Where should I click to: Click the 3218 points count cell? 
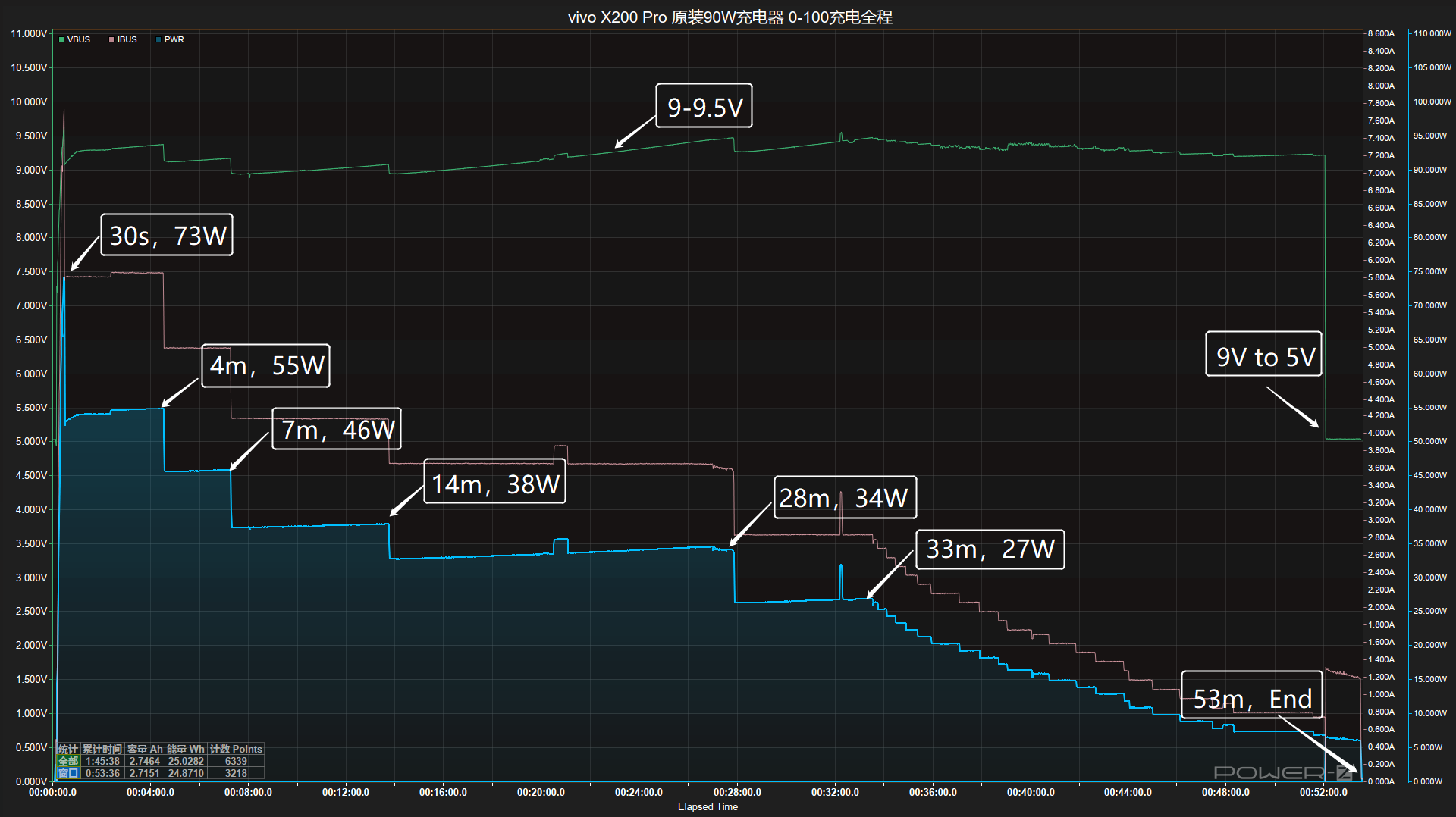pyautogui.click(x=236, y=773)
